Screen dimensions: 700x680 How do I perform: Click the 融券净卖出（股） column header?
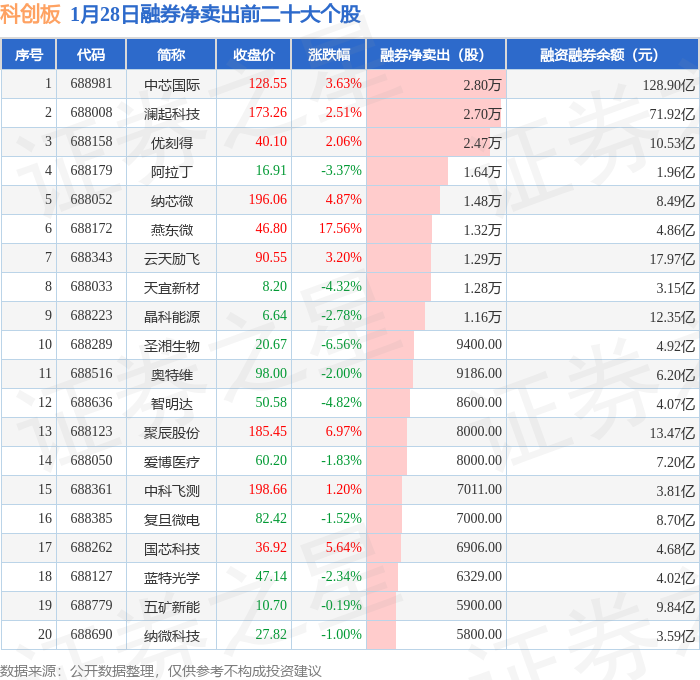[x=436, y=54]
